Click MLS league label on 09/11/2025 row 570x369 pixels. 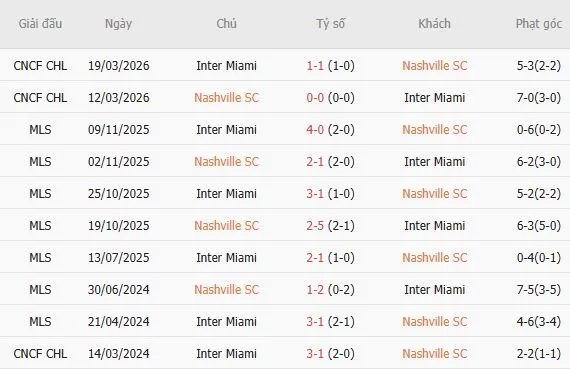tap(40, 130)
